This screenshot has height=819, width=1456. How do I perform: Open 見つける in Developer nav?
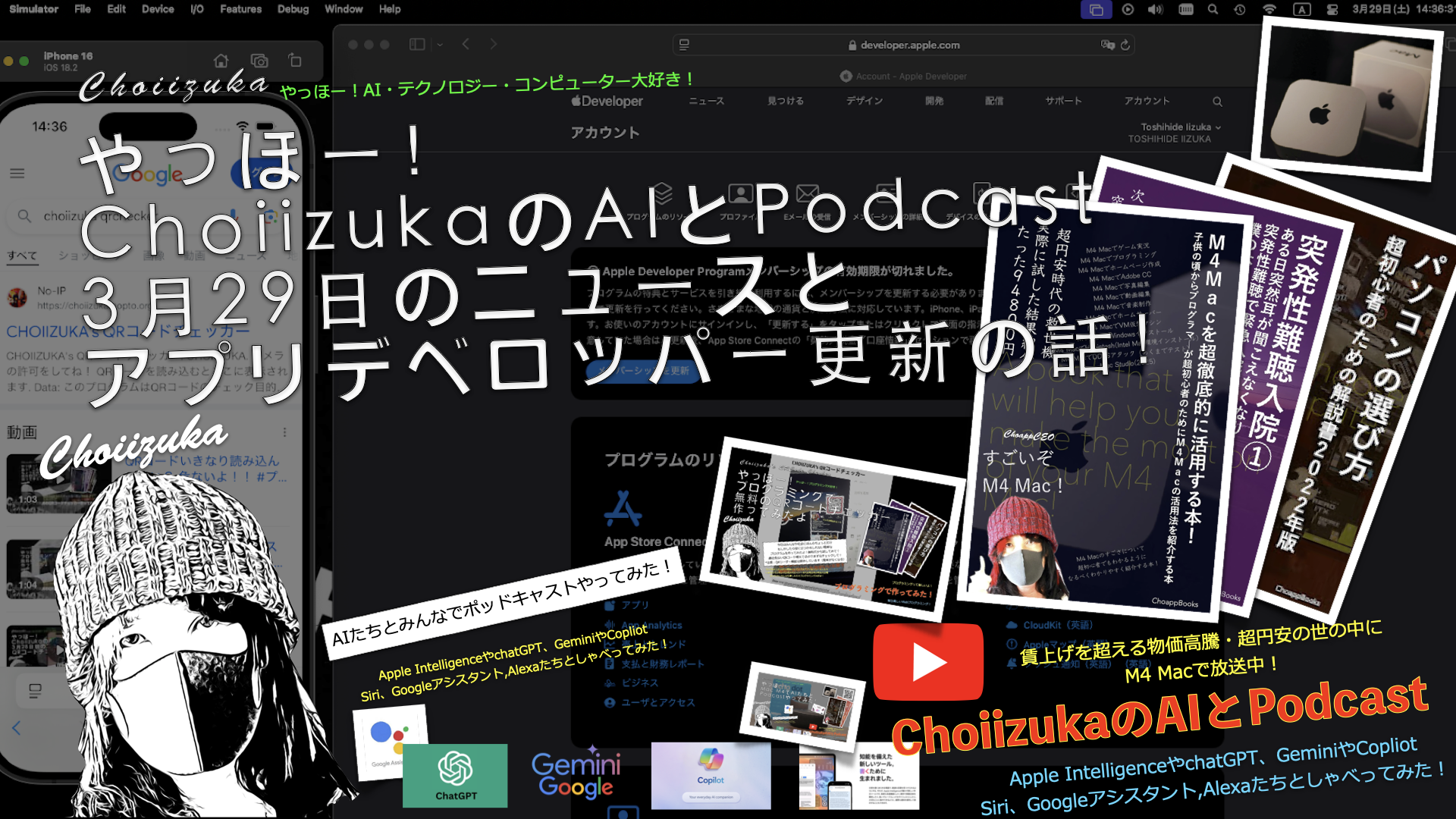[786, 101]
